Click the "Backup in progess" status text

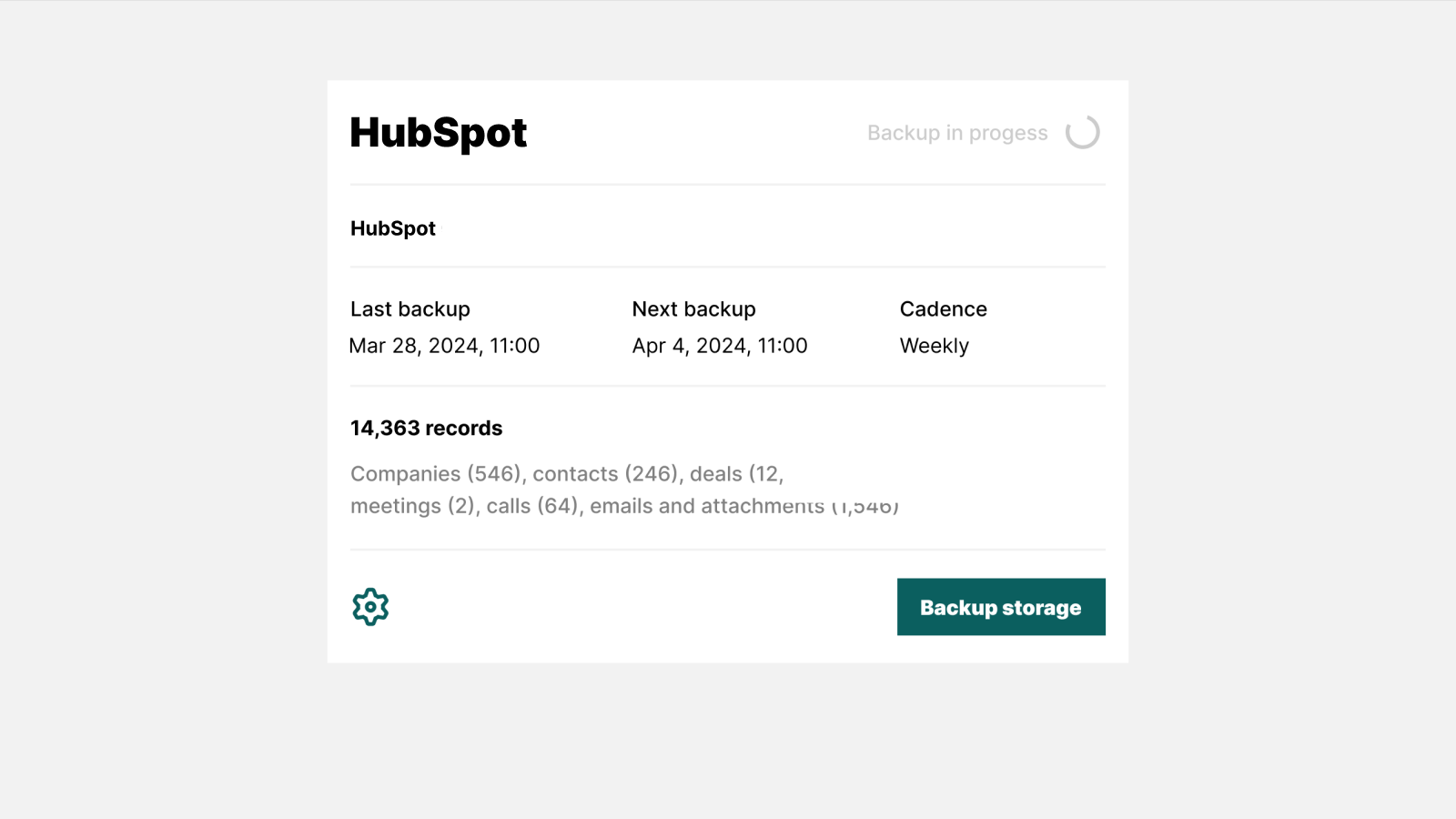tap(957, 133)
